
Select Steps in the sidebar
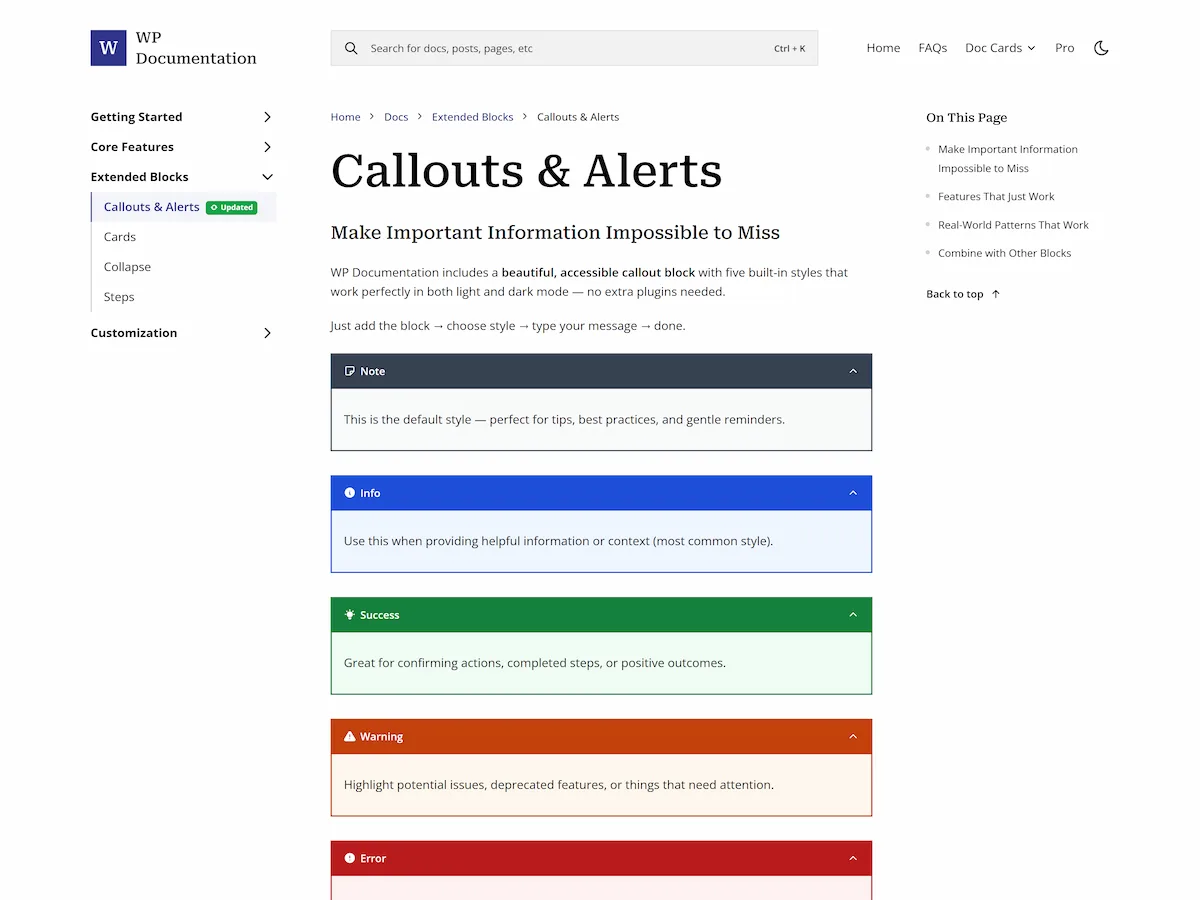[x=119, y=297]
